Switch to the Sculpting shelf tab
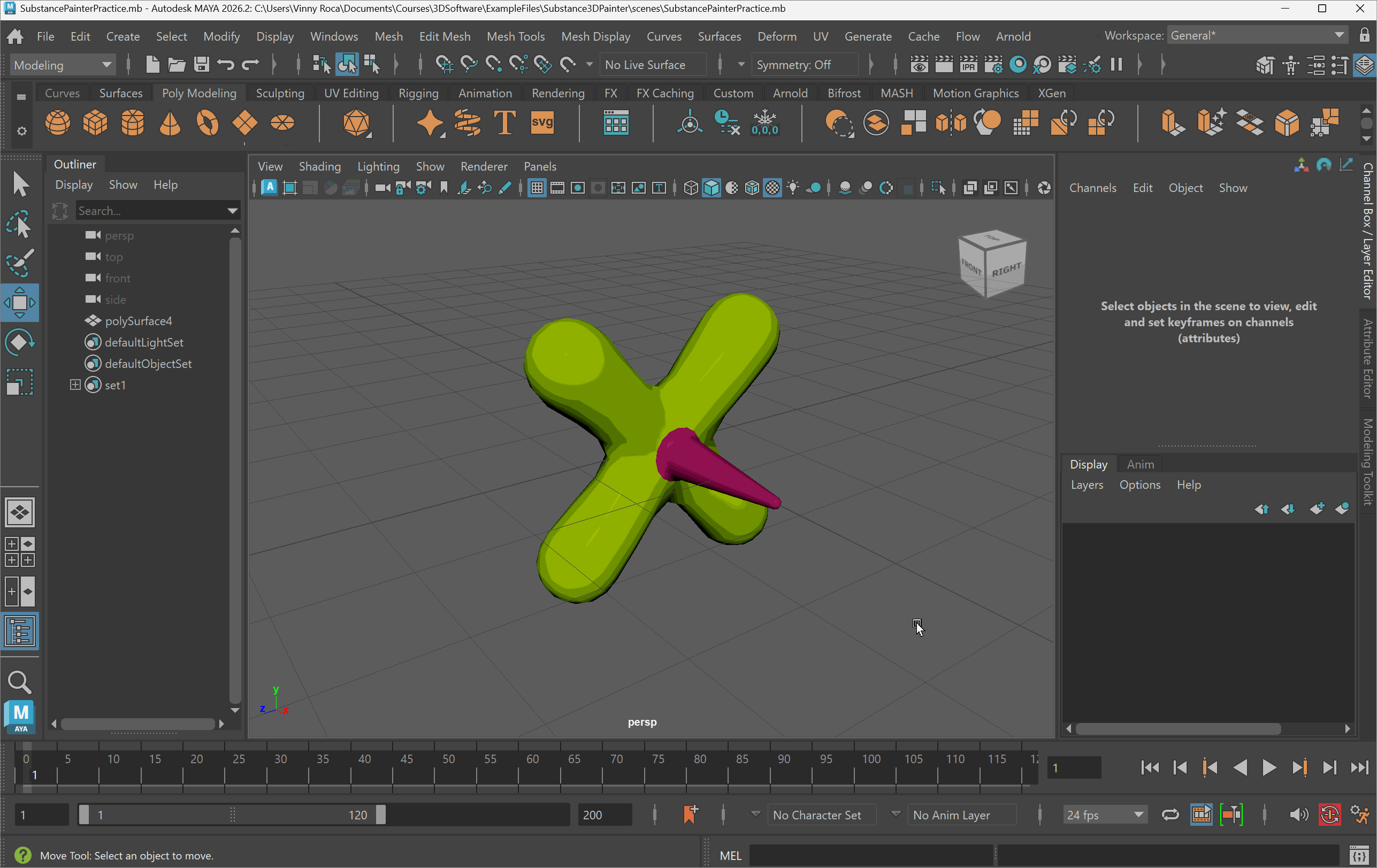 pos(280,93)
